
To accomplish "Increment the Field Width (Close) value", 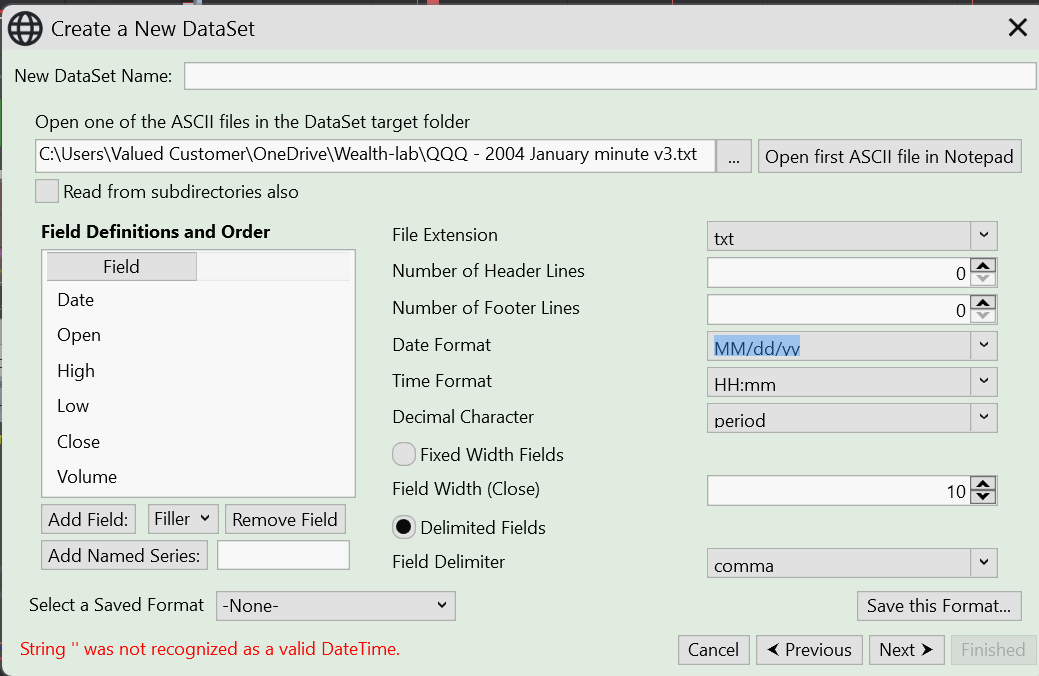I will (984, 484).
